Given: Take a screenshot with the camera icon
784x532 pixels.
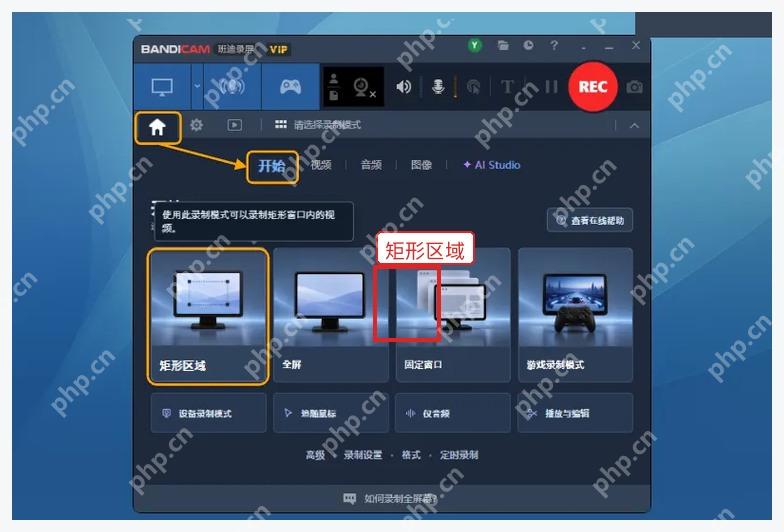Looking at the screenshot, I should click(634, 88).
